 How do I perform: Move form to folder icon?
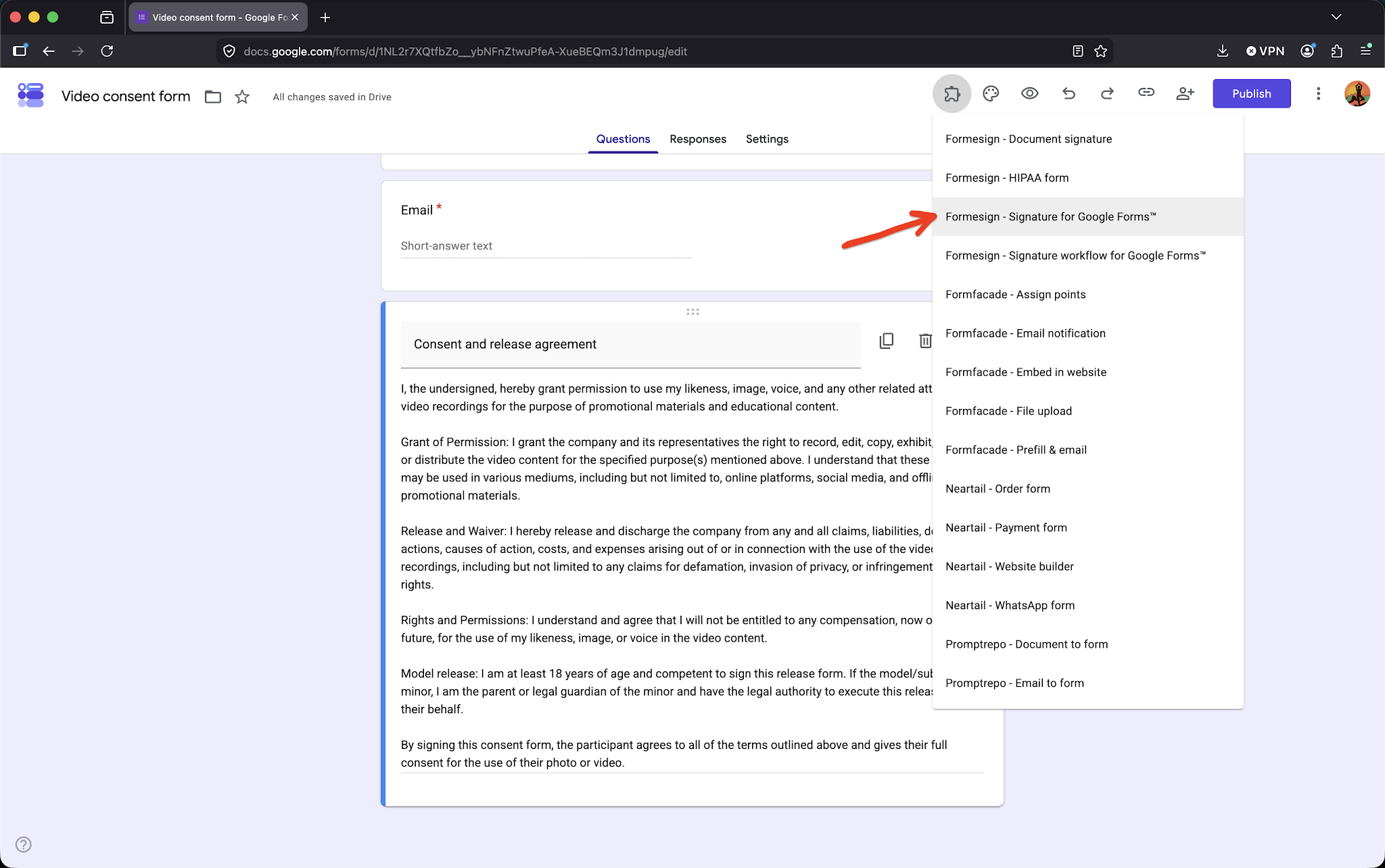click(x=213, y=97)
